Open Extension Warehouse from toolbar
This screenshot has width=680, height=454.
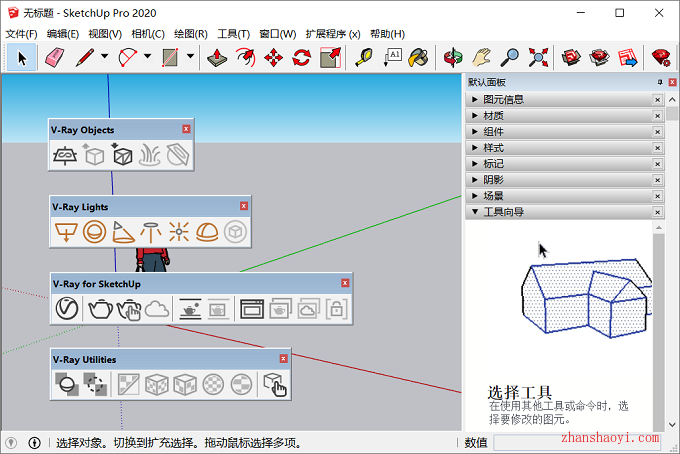click(599, 57)
